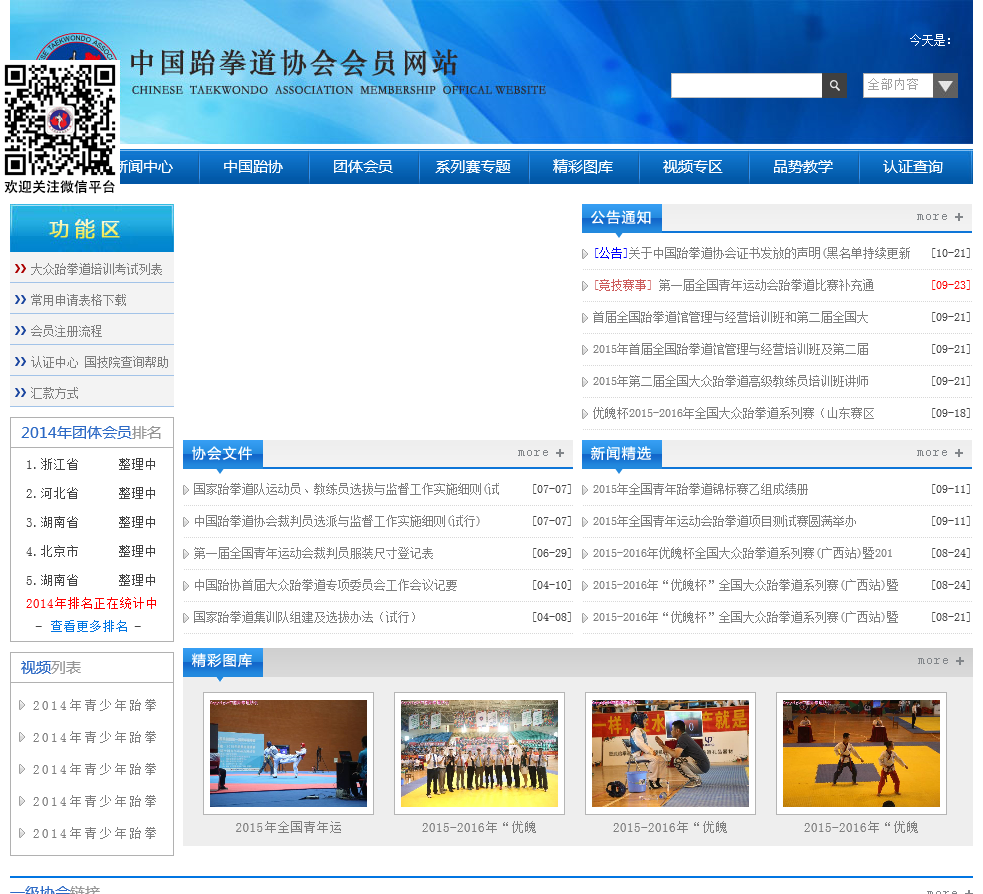Click the triangle bullet beside [公告] notice
The width and height of the screenshot is (983, 894).
[585, 254]
